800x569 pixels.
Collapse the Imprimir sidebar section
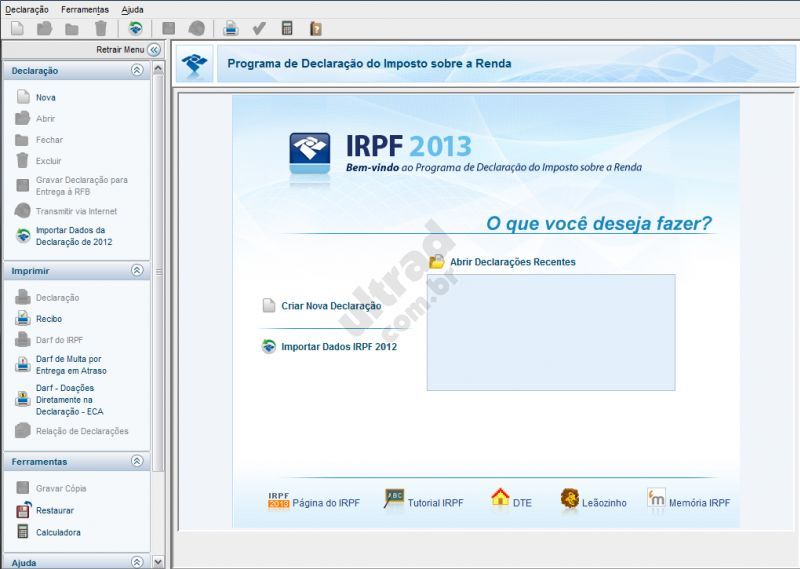pyautogui.click(x=137, y=270)
